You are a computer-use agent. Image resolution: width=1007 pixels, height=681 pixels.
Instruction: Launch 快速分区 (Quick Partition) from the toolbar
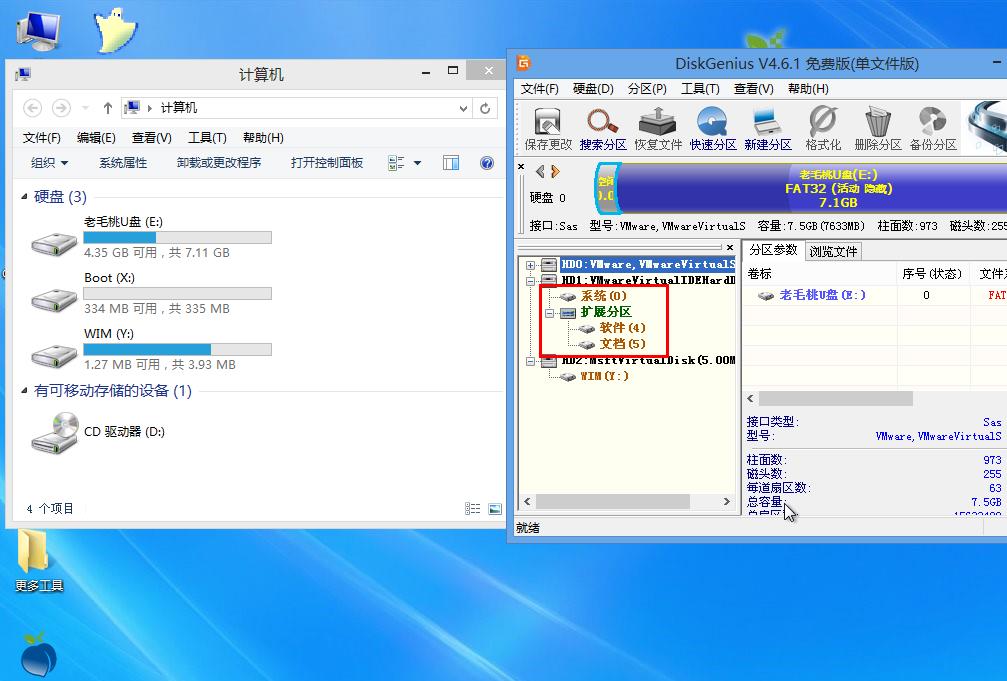pos(712,128)
